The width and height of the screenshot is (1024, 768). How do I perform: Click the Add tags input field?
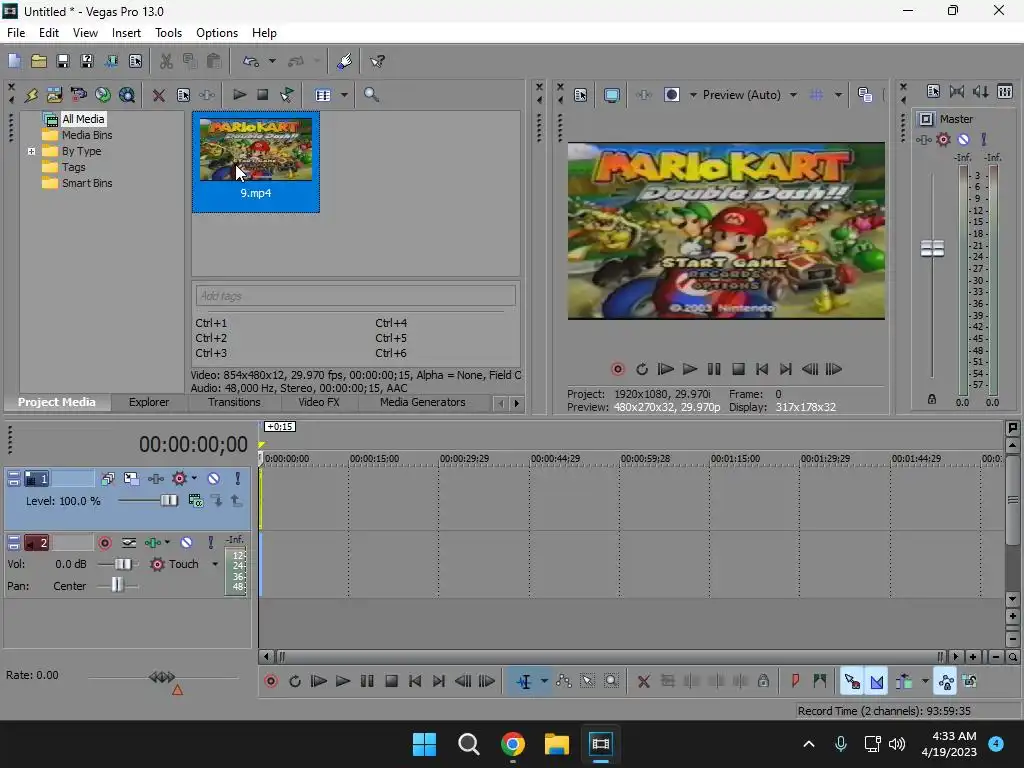(x=355, y=296)
